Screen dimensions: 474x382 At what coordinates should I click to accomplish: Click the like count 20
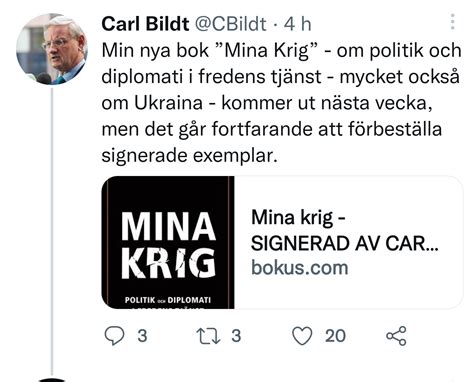335,336
